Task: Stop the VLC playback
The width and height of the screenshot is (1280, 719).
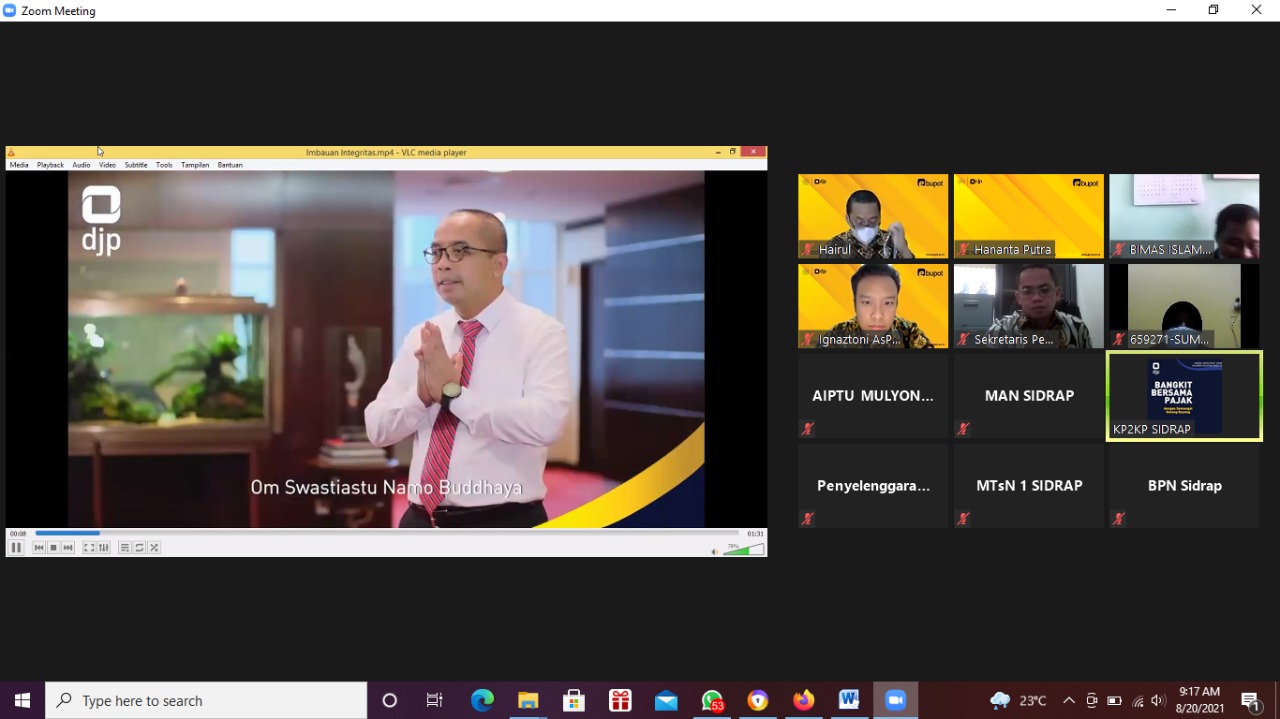Action: (53, 547)
